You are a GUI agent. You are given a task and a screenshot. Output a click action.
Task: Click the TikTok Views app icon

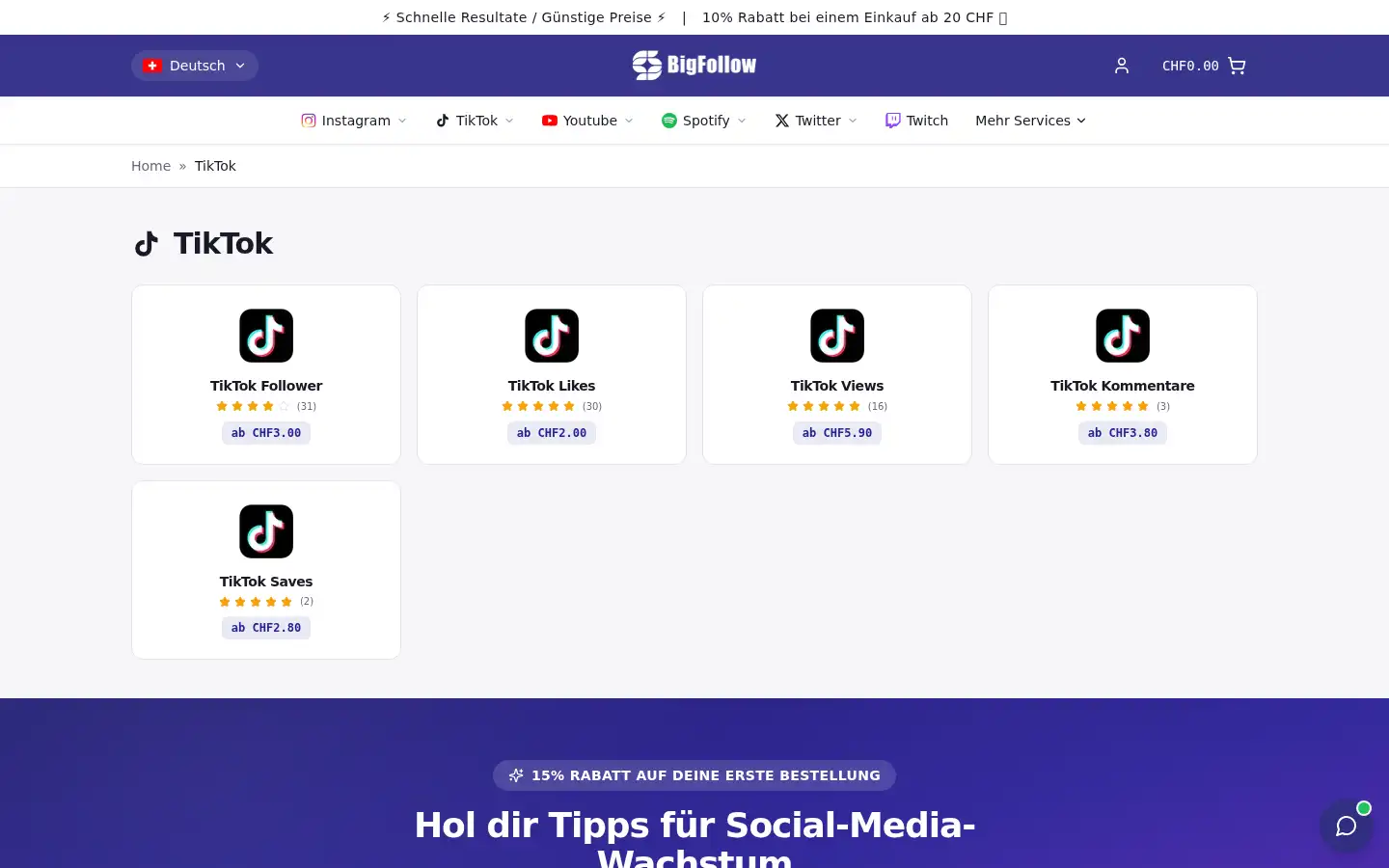pyautogui.click(x=837, y=336)
